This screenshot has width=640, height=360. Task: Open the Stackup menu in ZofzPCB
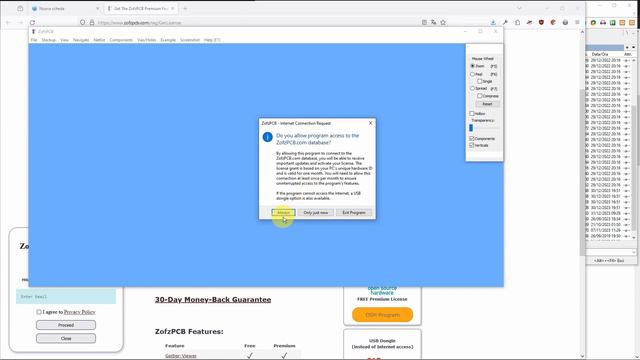coord(49,40)
